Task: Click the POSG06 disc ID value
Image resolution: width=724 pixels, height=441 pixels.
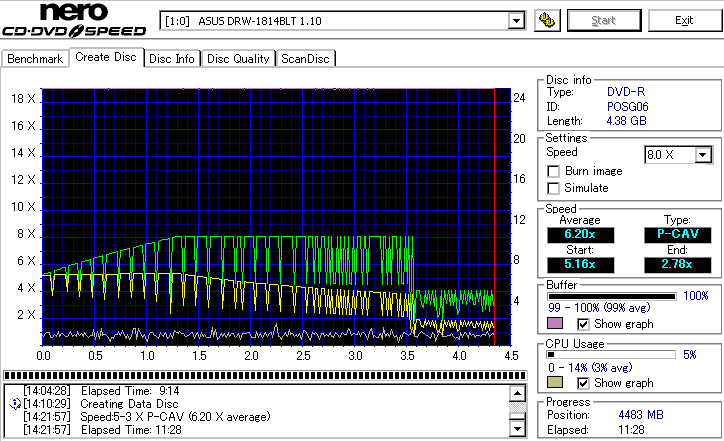Action: 627,107
